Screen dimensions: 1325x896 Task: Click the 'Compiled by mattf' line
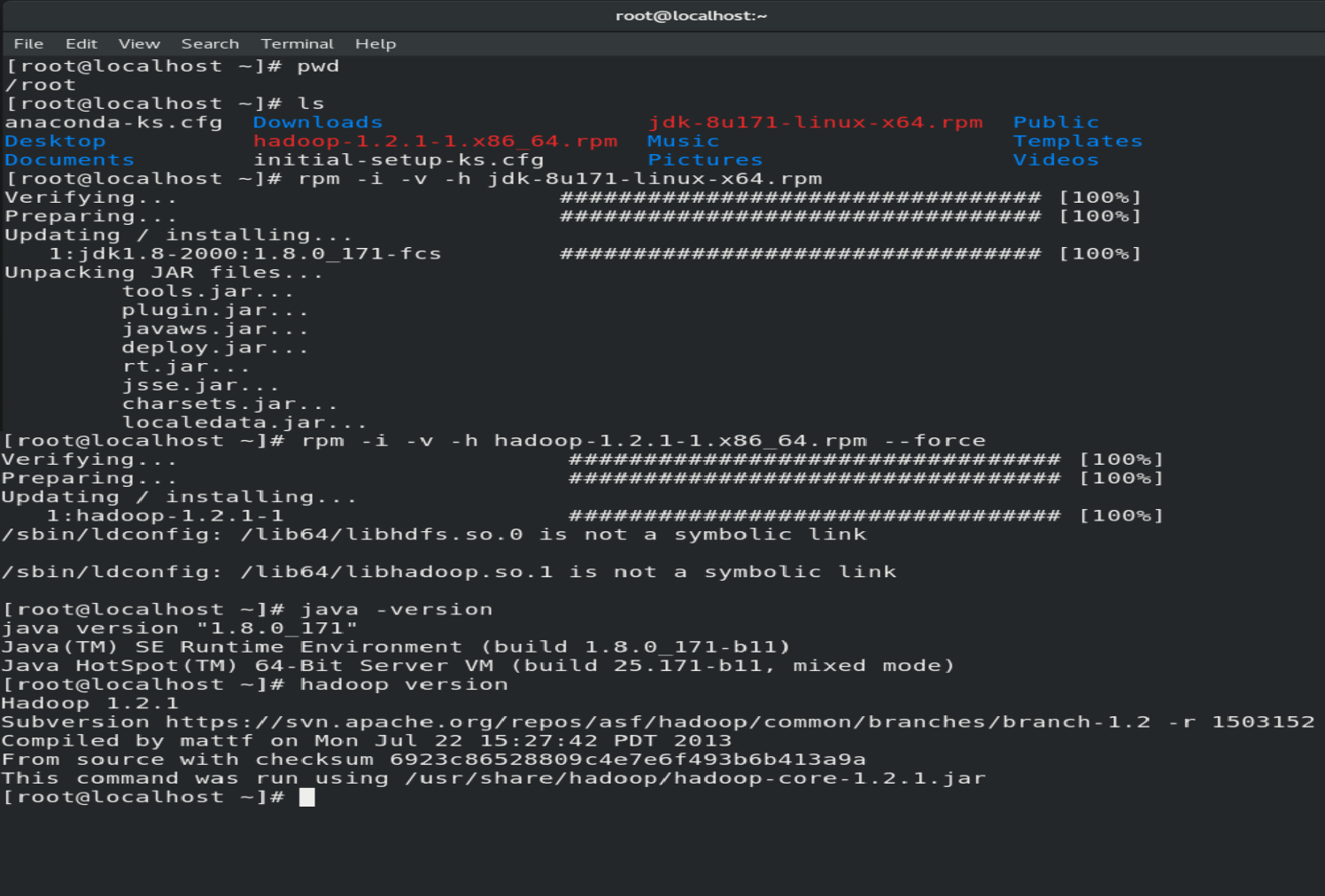point(367,740)
